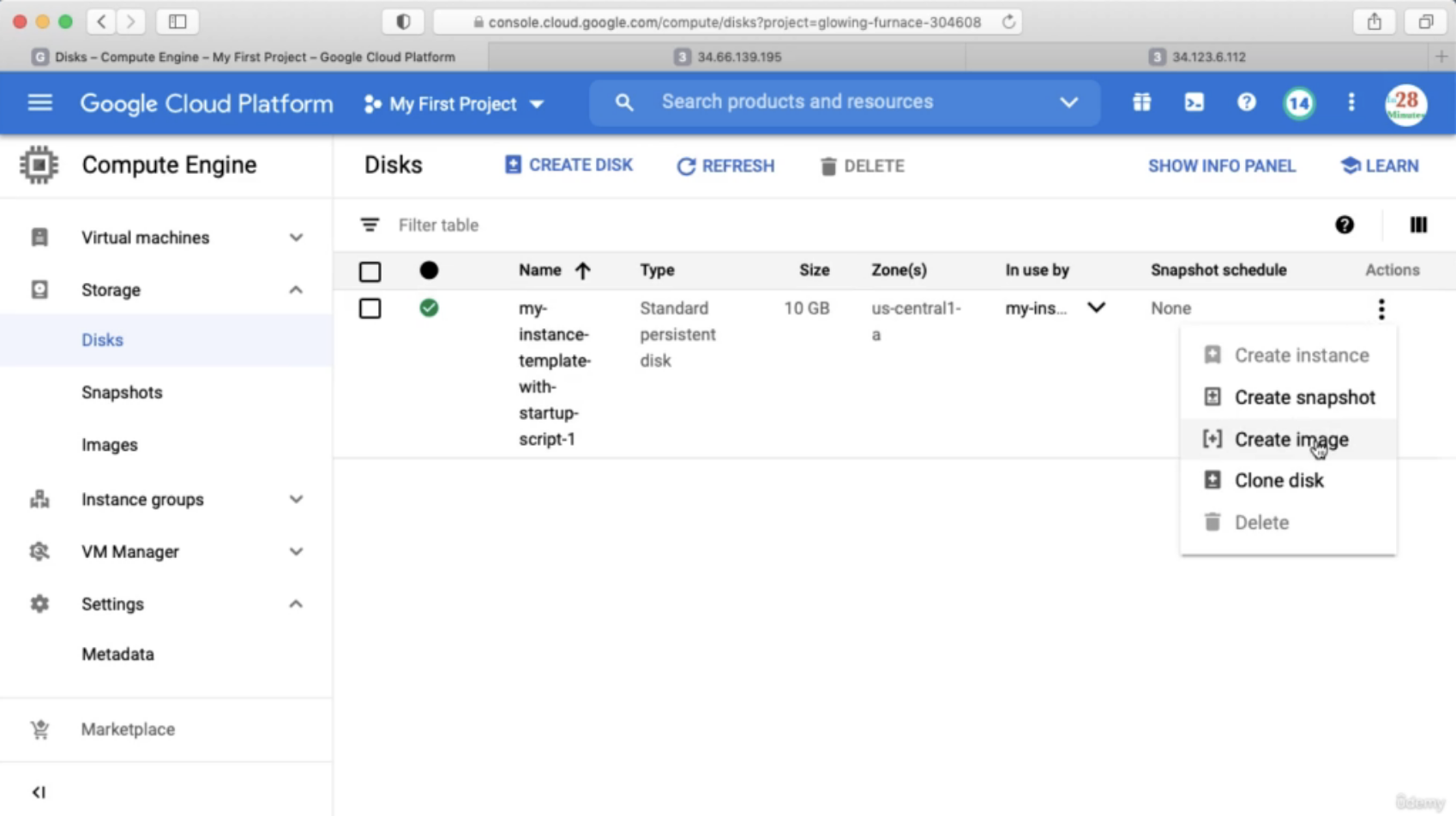The image size is (1456, 816).
Task: Toggle the Safari sidebar icon
Action: click(x=177, y=22)
